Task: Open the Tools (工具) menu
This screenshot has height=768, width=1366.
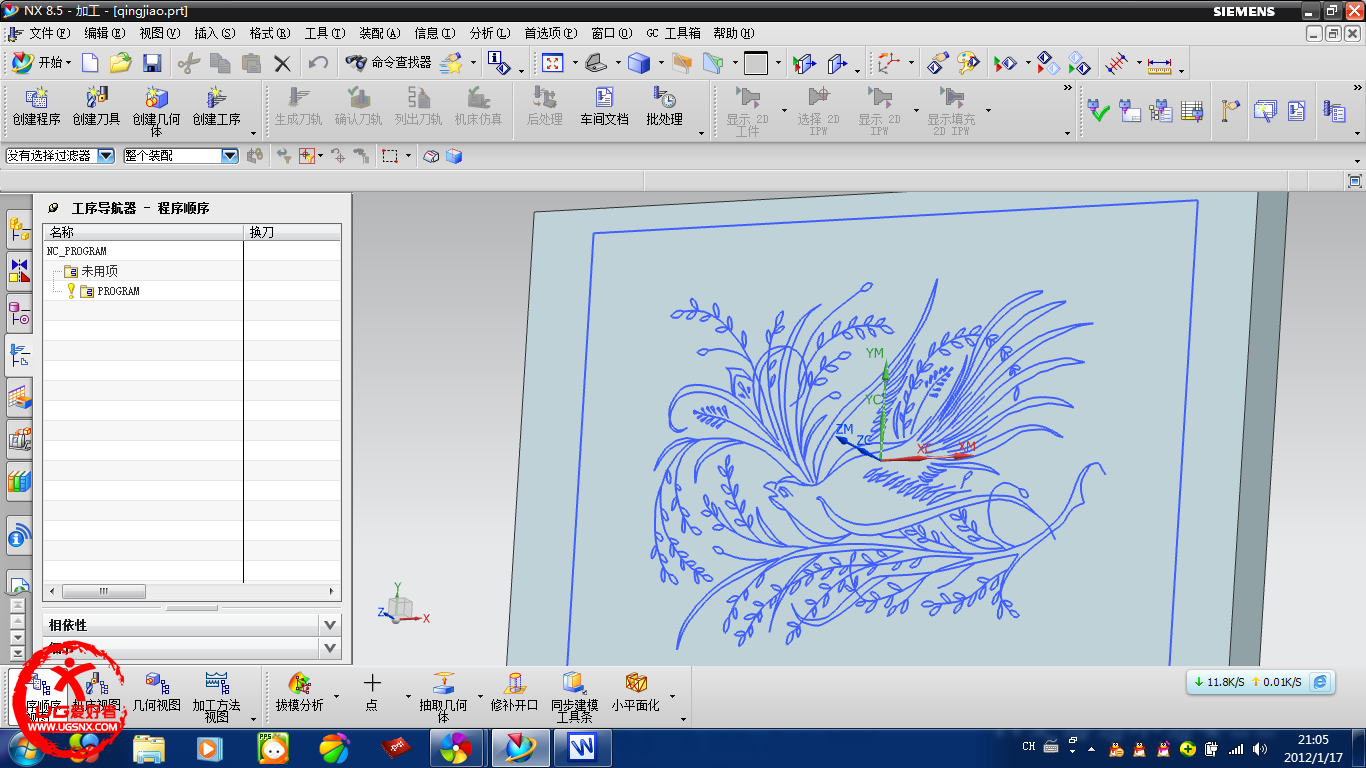Action: click(325, 33)
